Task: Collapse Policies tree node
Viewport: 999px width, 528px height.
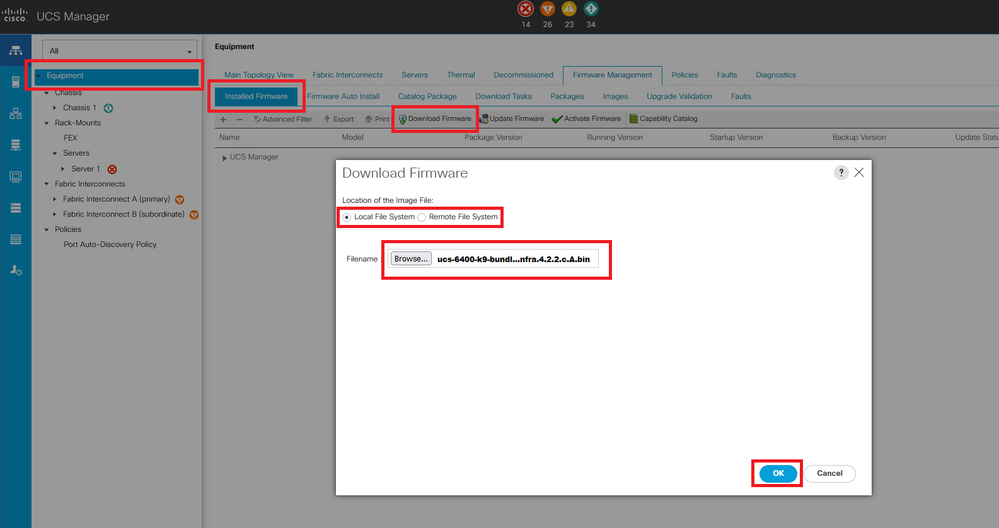Action: coord(47,229)
